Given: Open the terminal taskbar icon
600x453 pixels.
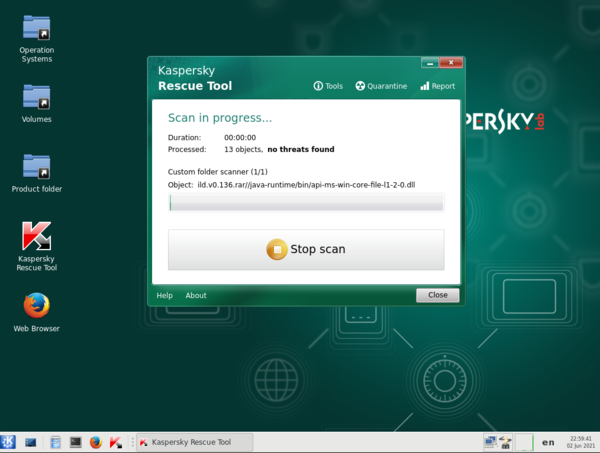Looking at the screenshot, I should click(x=76, y=442).
